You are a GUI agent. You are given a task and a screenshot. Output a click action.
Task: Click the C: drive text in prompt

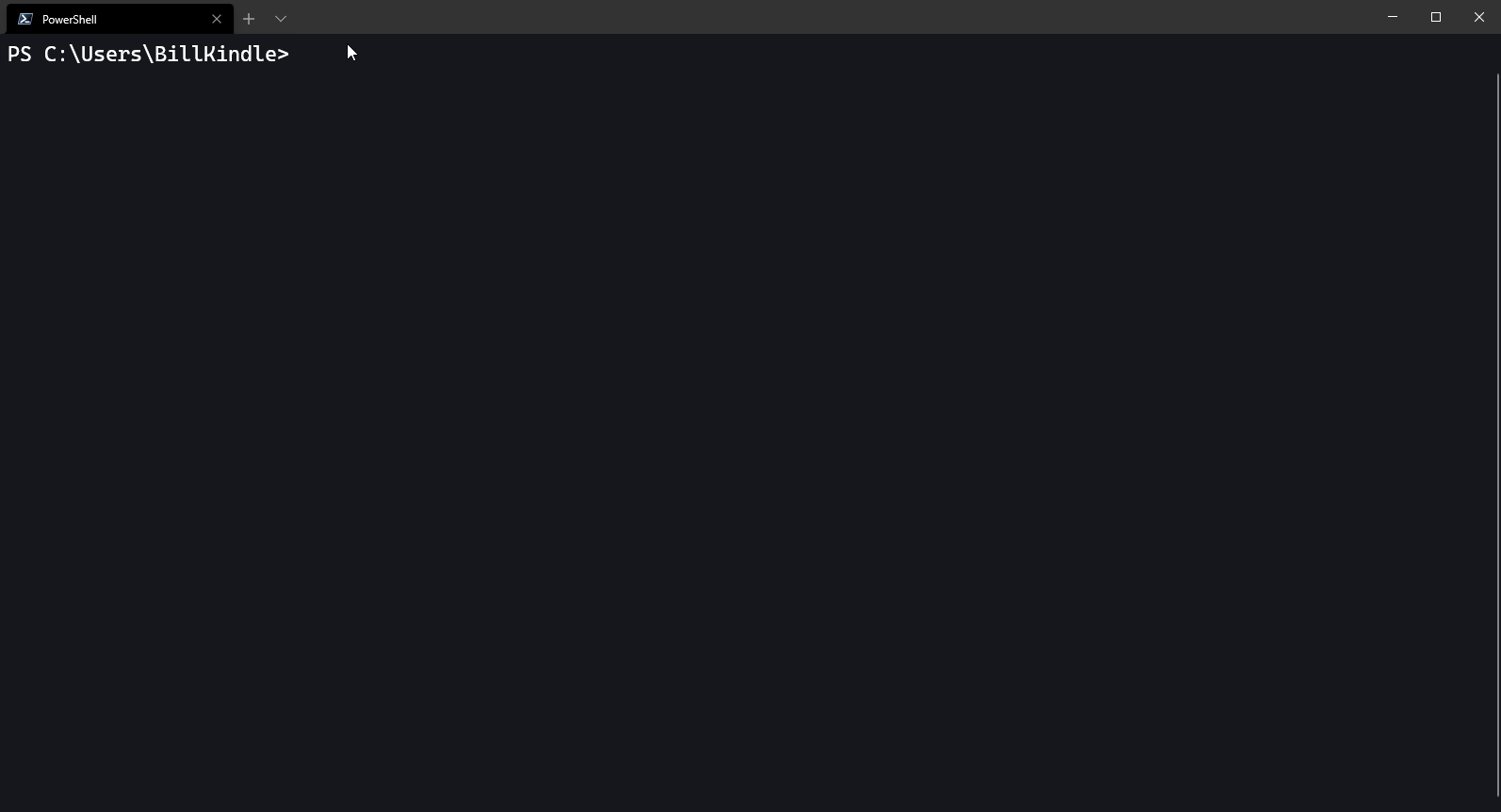(57, 55)
